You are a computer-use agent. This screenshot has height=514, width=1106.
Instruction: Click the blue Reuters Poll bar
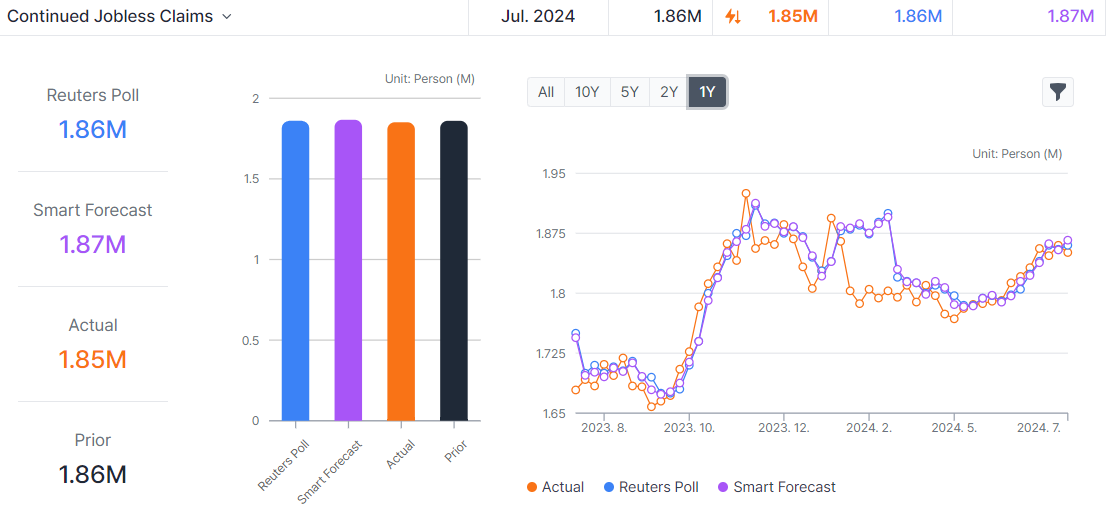tap(295, 271)
